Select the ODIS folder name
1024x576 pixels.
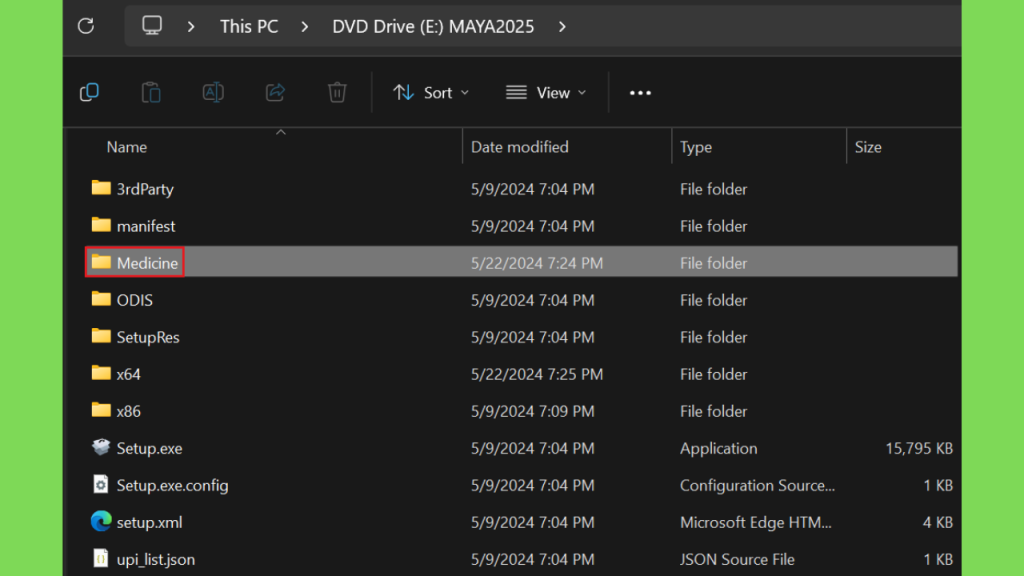point(135,300)
